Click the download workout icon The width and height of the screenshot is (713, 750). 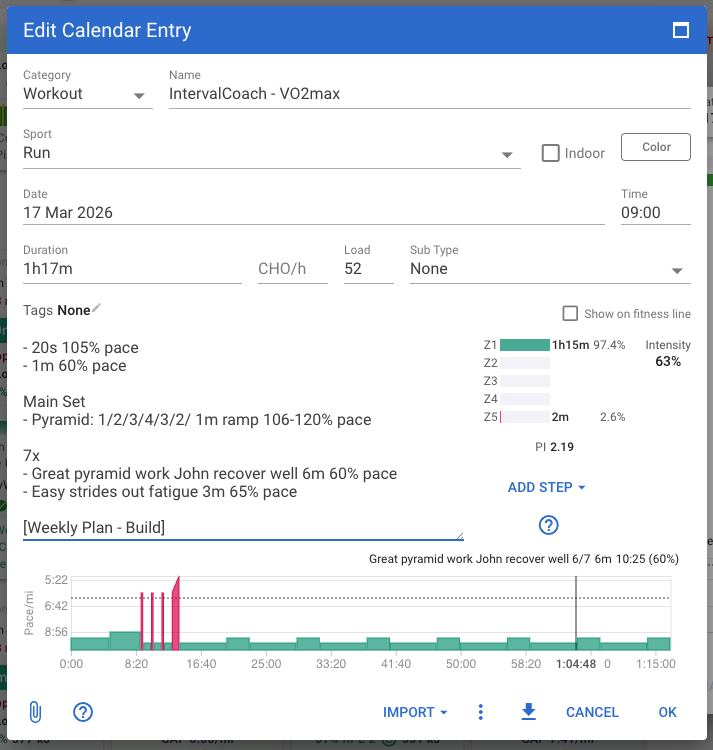click(529, 712)
